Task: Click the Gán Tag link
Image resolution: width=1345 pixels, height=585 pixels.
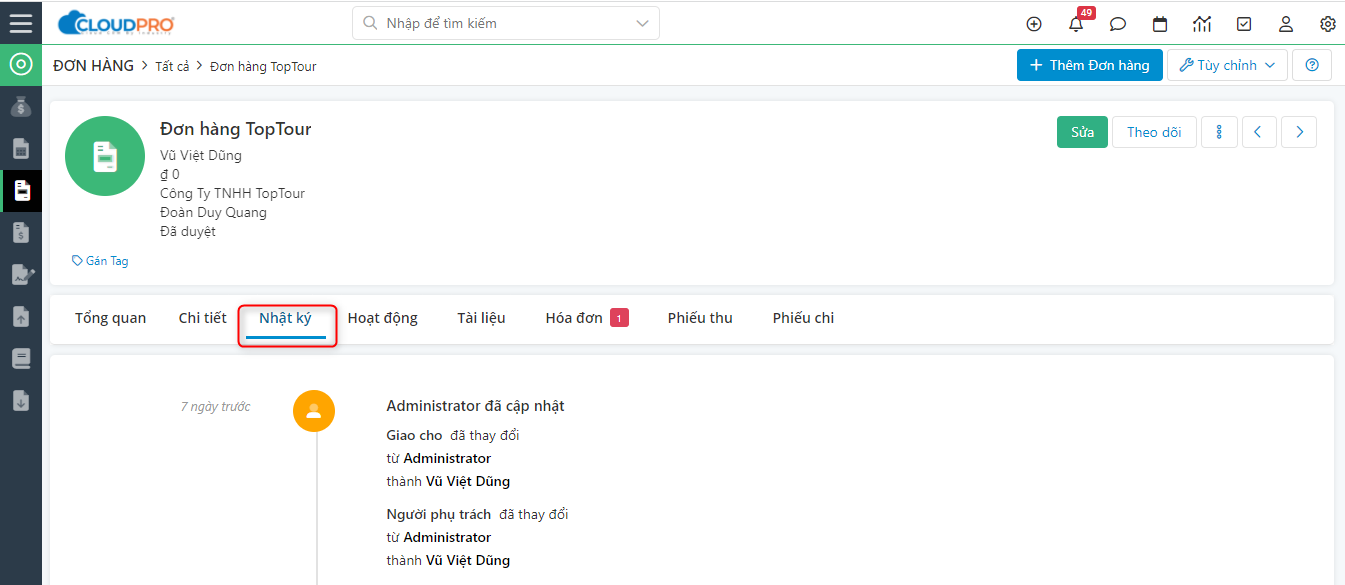Action: tap(100, 261)
